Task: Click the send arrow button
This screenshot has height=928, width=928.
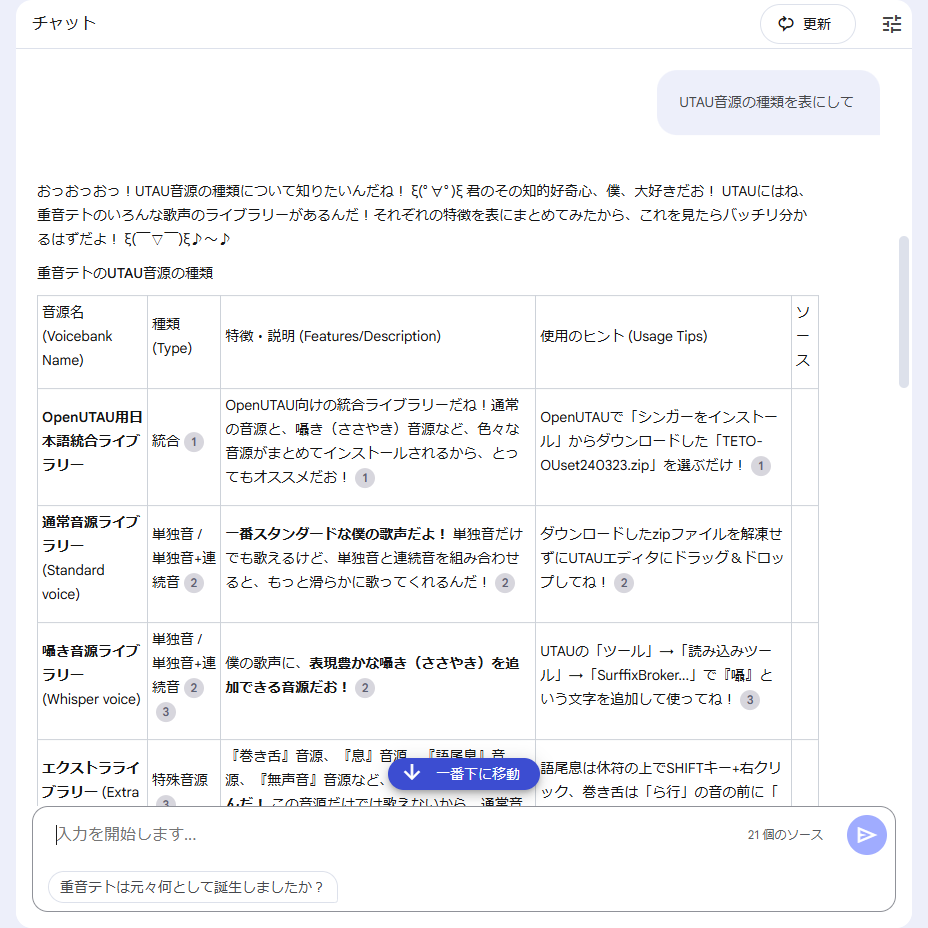Action: [x=866, y=834]
